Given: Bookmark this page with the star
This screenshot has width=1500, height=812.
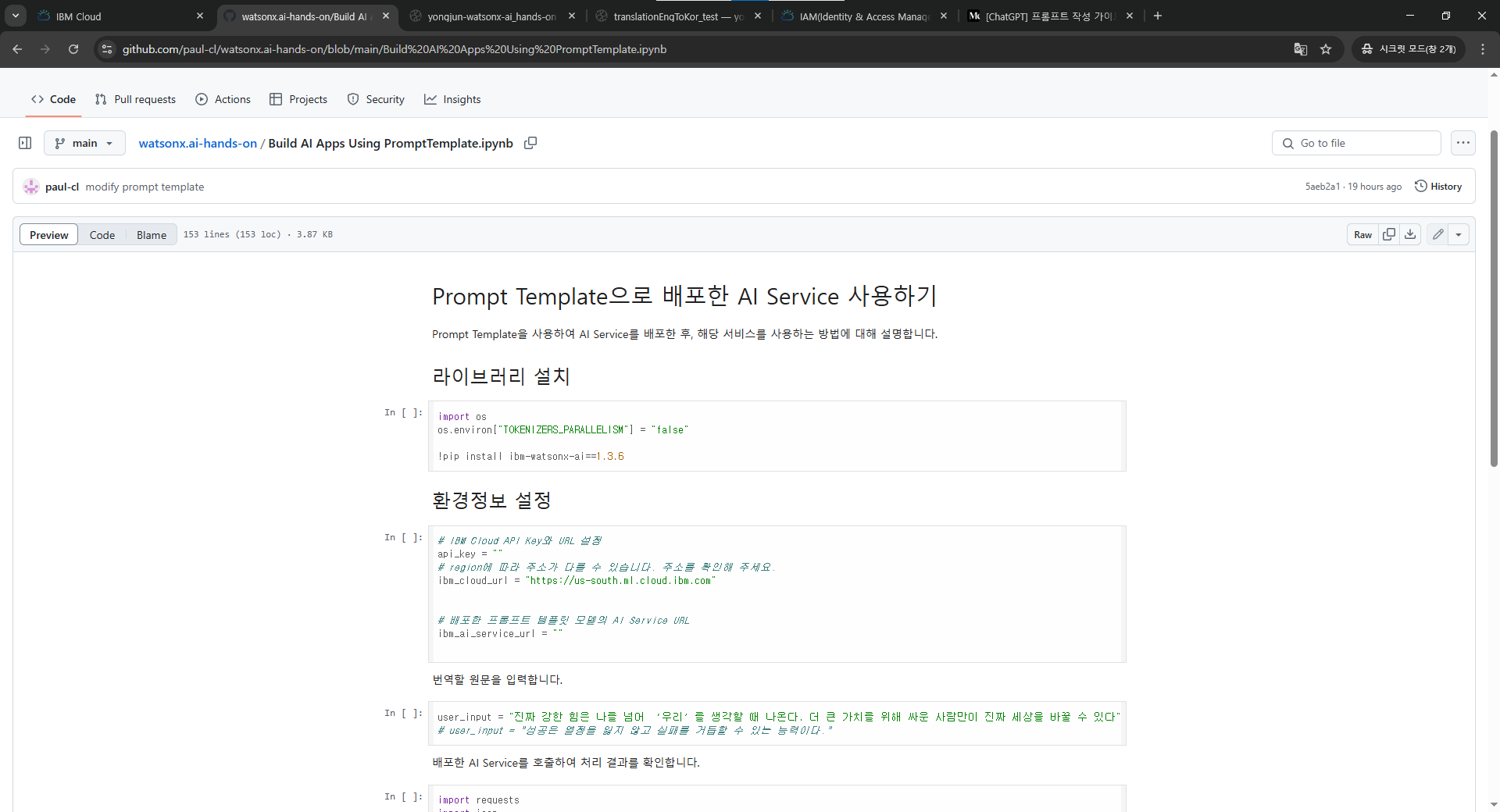Looking at the screenshot, I should pos(1326,49).
